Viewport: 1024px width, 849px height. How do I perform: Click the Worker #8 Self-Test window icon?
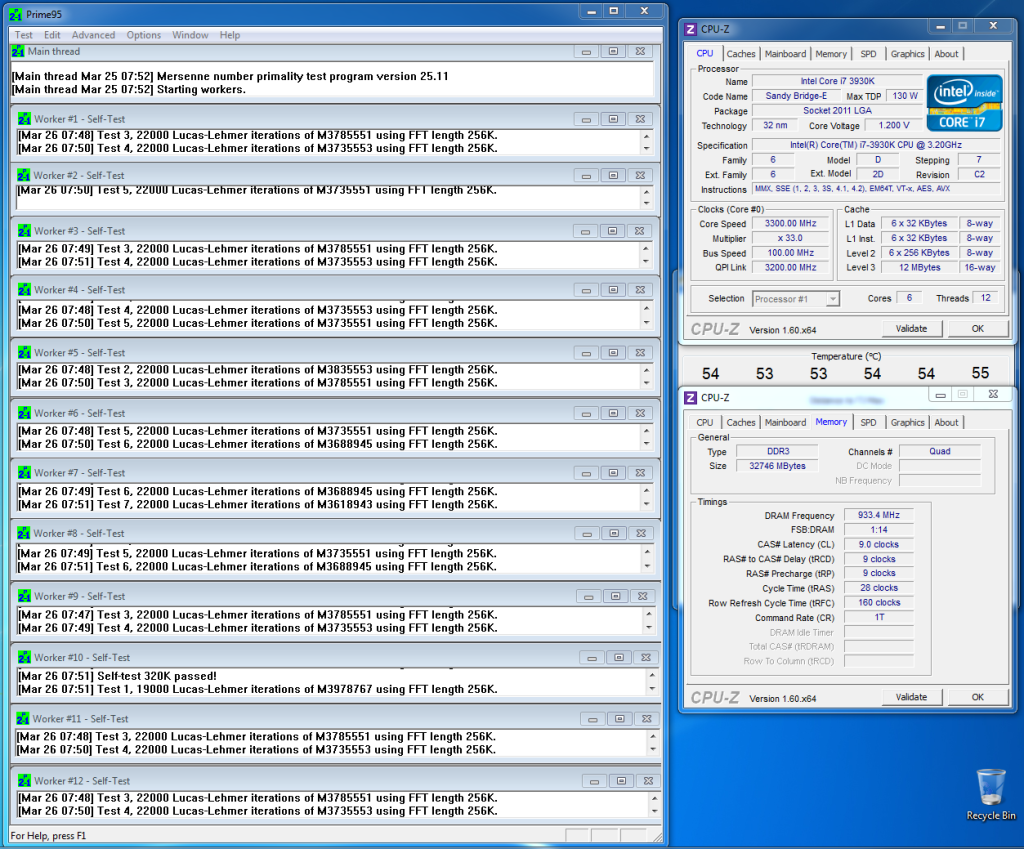(x=24, y=533)
